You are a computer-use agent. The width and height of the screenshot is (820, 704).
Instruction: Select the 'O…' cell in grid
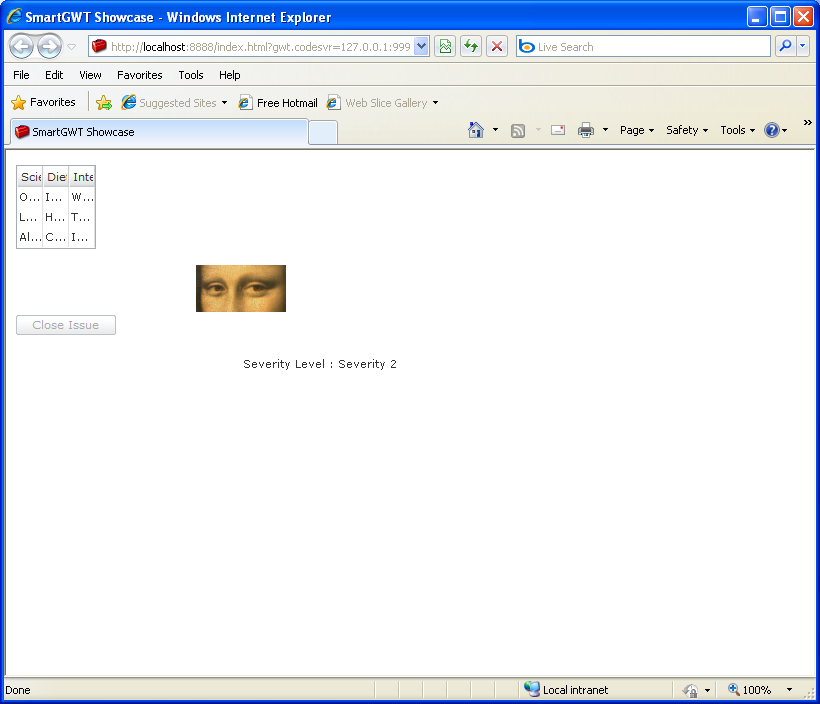click(30, 197)
